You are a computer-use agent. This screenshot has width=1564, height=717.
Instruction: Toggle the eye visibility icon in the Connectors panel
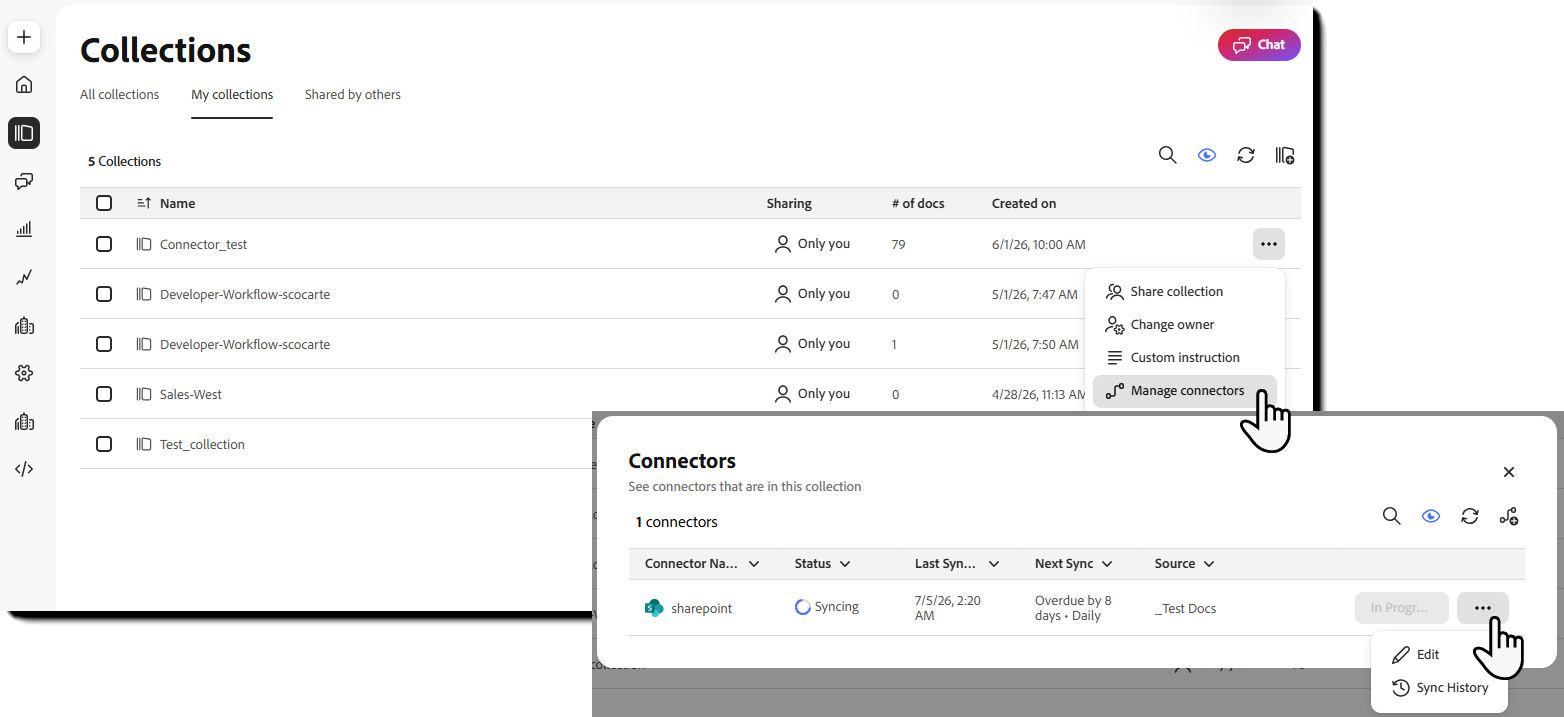point(1431,516)
